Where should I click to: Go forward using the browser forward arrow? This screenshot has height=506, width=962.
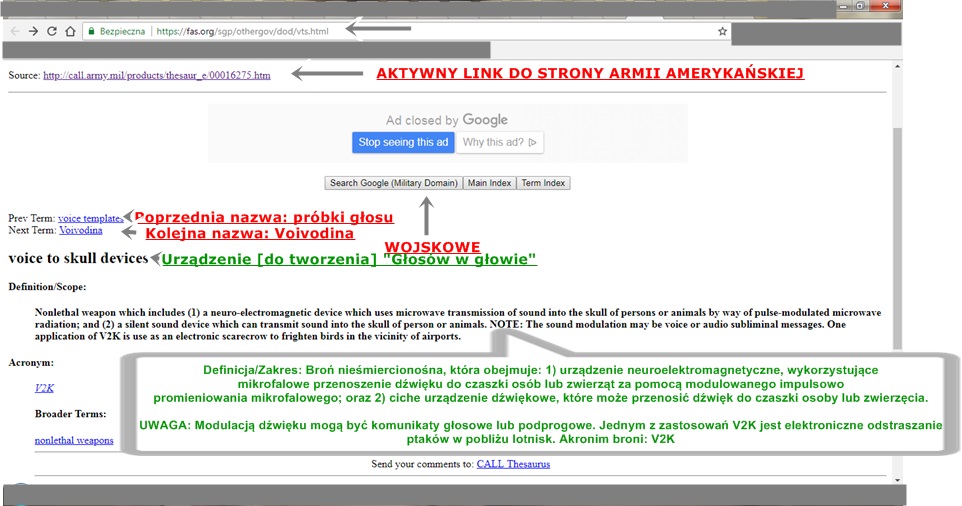(x=33, y=31)
